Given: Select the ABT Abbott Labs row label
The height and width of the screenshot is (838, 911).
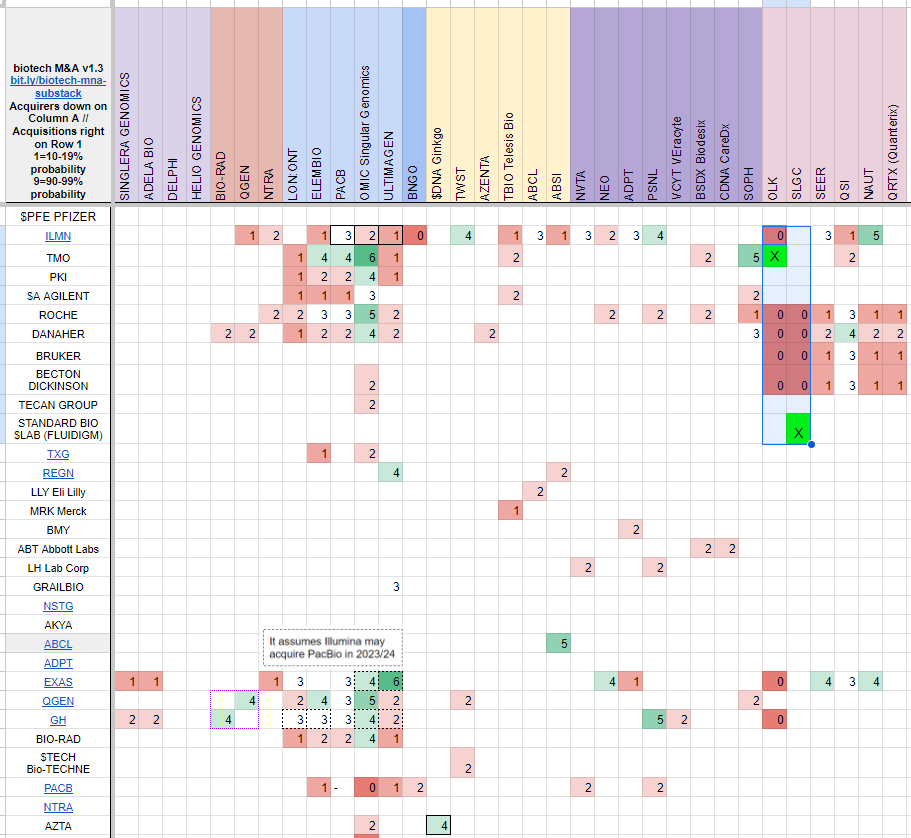Looking at the screenshot, I should (x=58, y=549).
